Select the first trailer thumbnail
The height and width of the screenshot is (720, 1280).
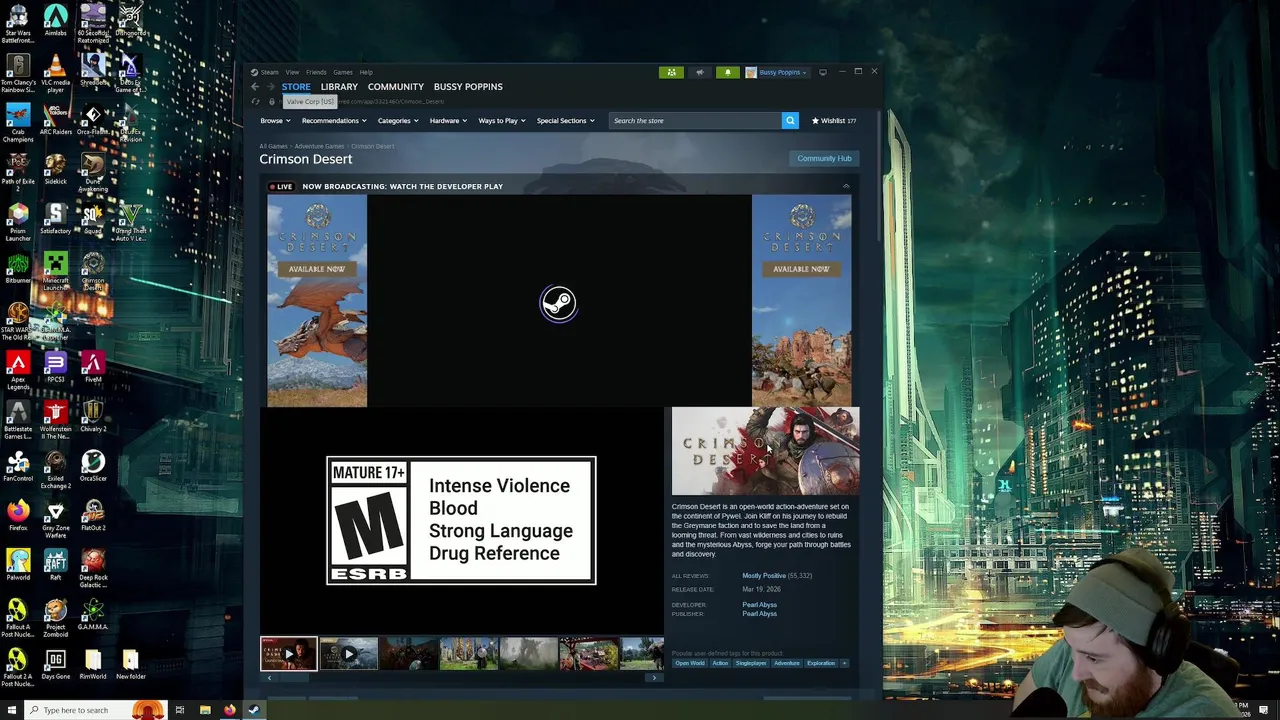pyautogui.click(x=289, y=654)
